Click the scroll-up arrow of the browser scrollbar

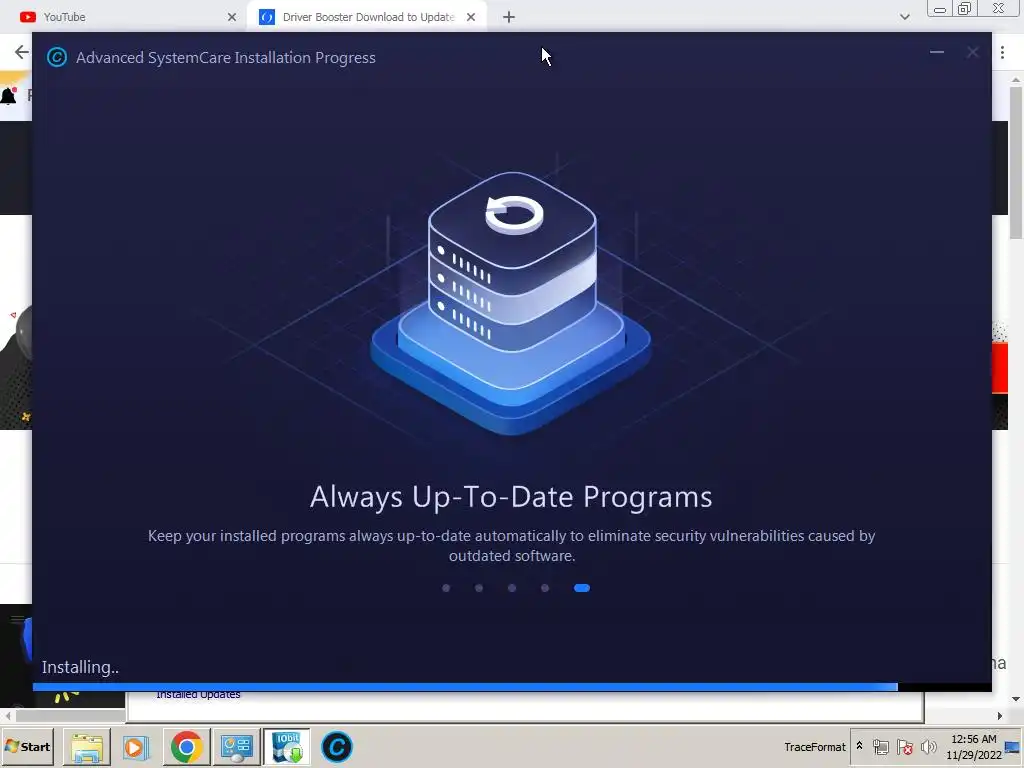(1016, 80)
